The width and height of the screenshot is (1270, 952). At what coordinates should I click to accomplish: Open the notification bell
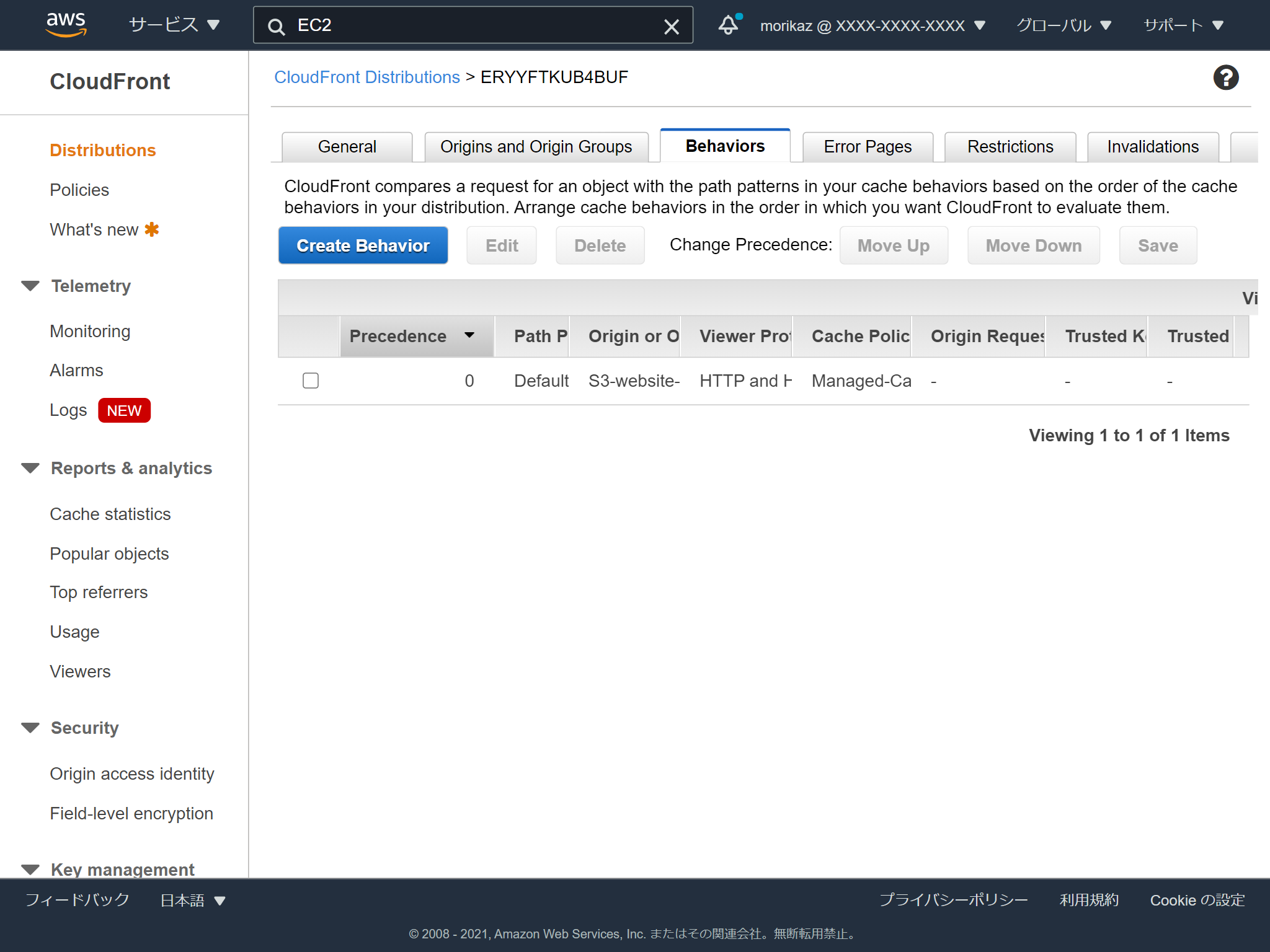pyautogui.click(x=728, y=25)
